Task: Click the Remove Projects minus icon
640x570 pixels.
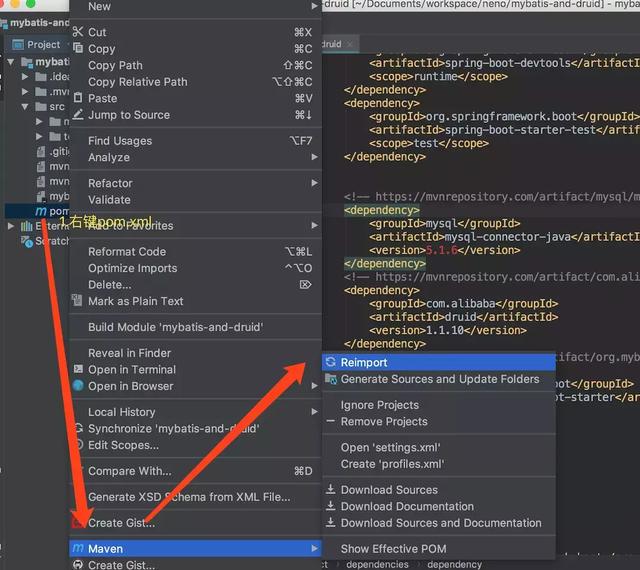Action: [x=331, y=421]
